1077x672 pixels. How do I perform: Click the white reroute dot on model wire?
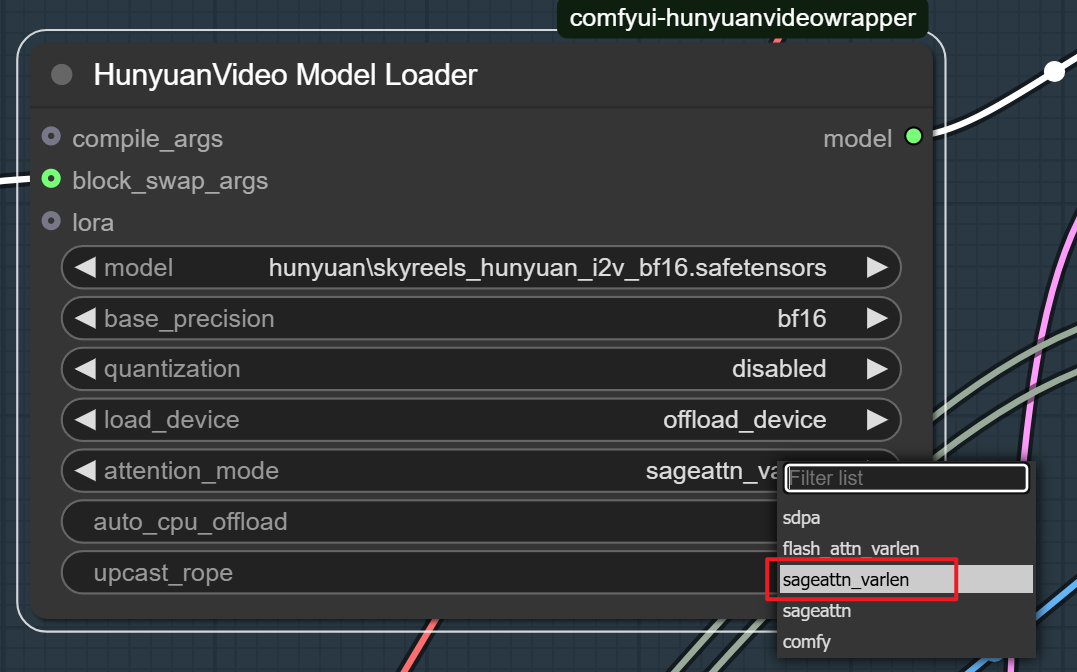click(x=1054, y=71)
